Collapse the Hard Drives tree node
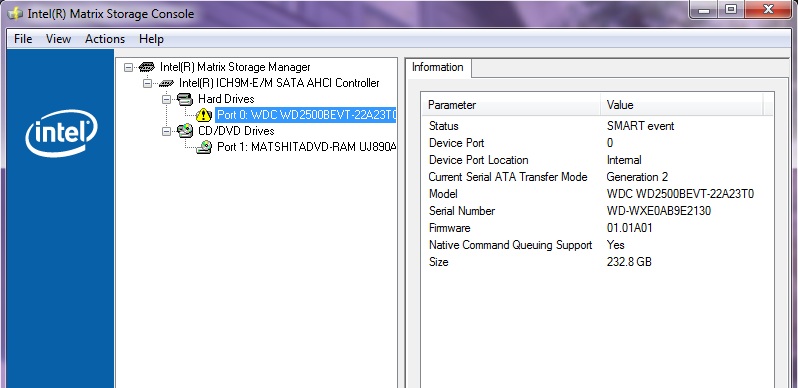 click(x=166, y=99)
